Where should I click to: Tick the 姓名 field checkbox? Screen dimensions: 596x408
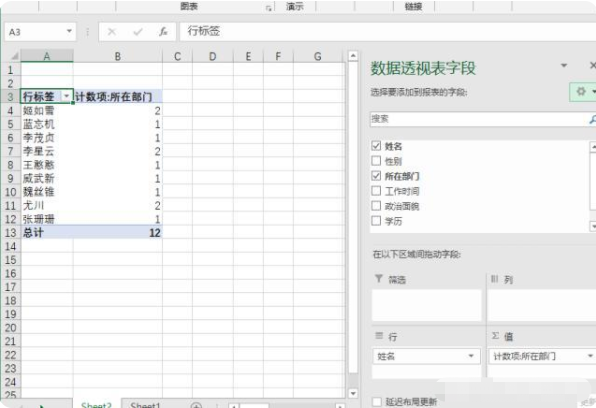[x=376, y=146]
